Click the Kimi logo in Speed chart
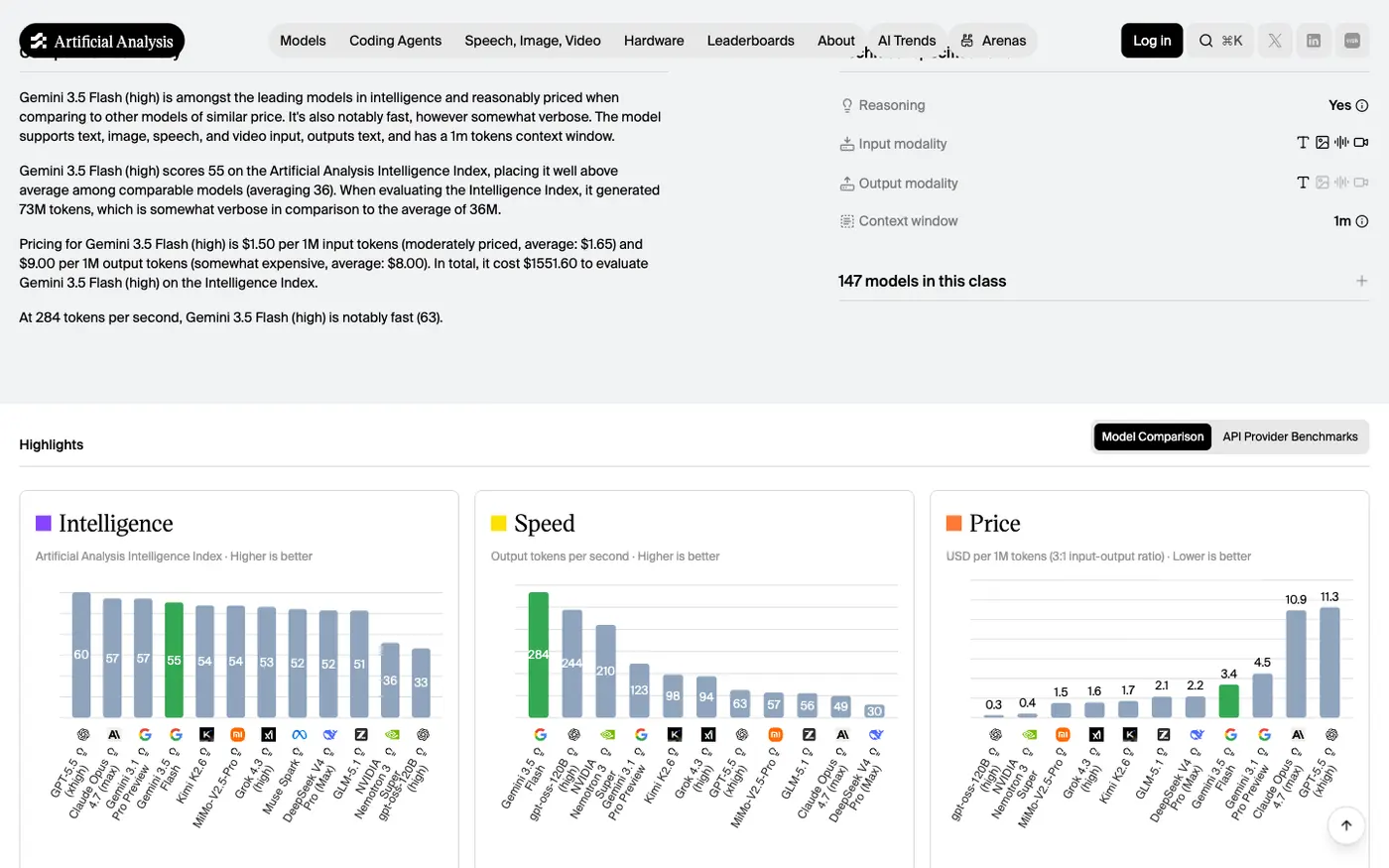Screen dimensions: 1389x868 click(675, 735)
